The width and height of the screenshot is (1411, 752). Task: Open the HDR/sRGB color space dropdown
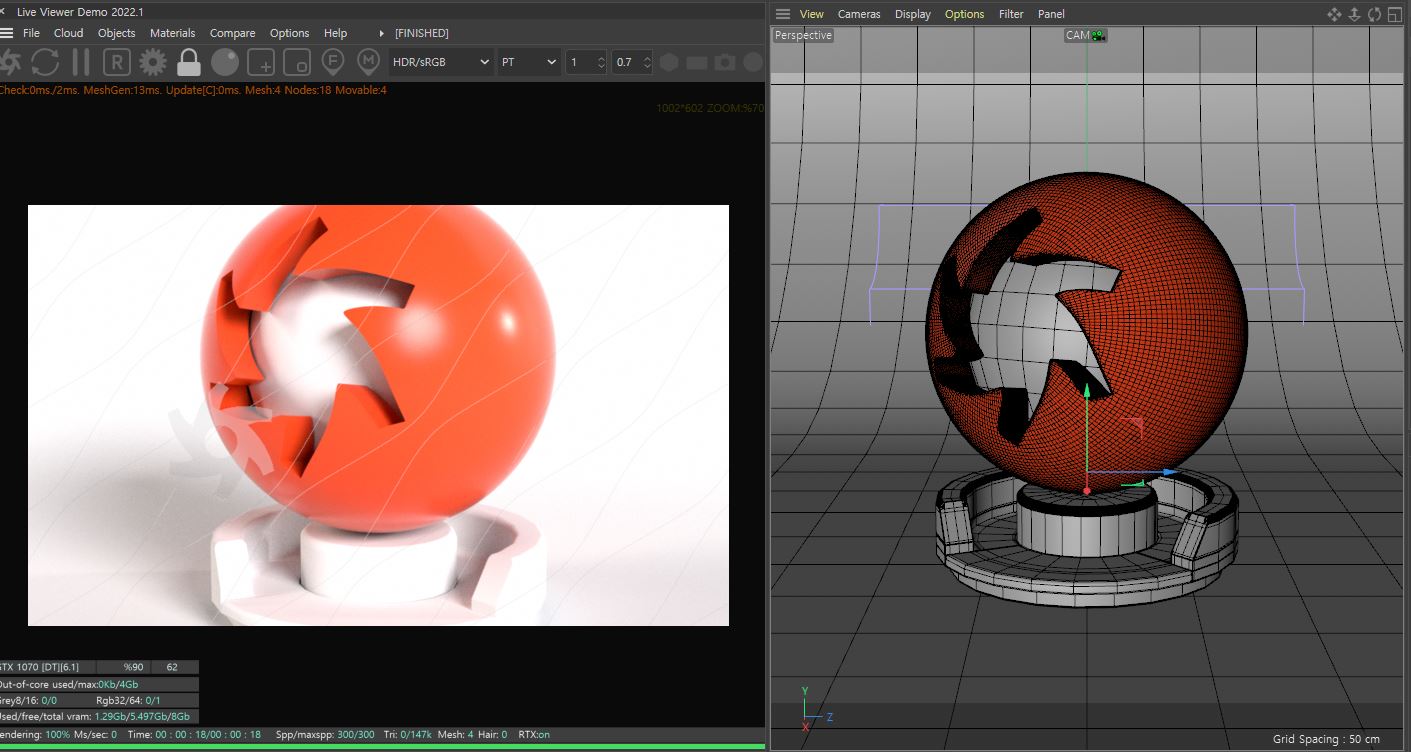(440, 62)
